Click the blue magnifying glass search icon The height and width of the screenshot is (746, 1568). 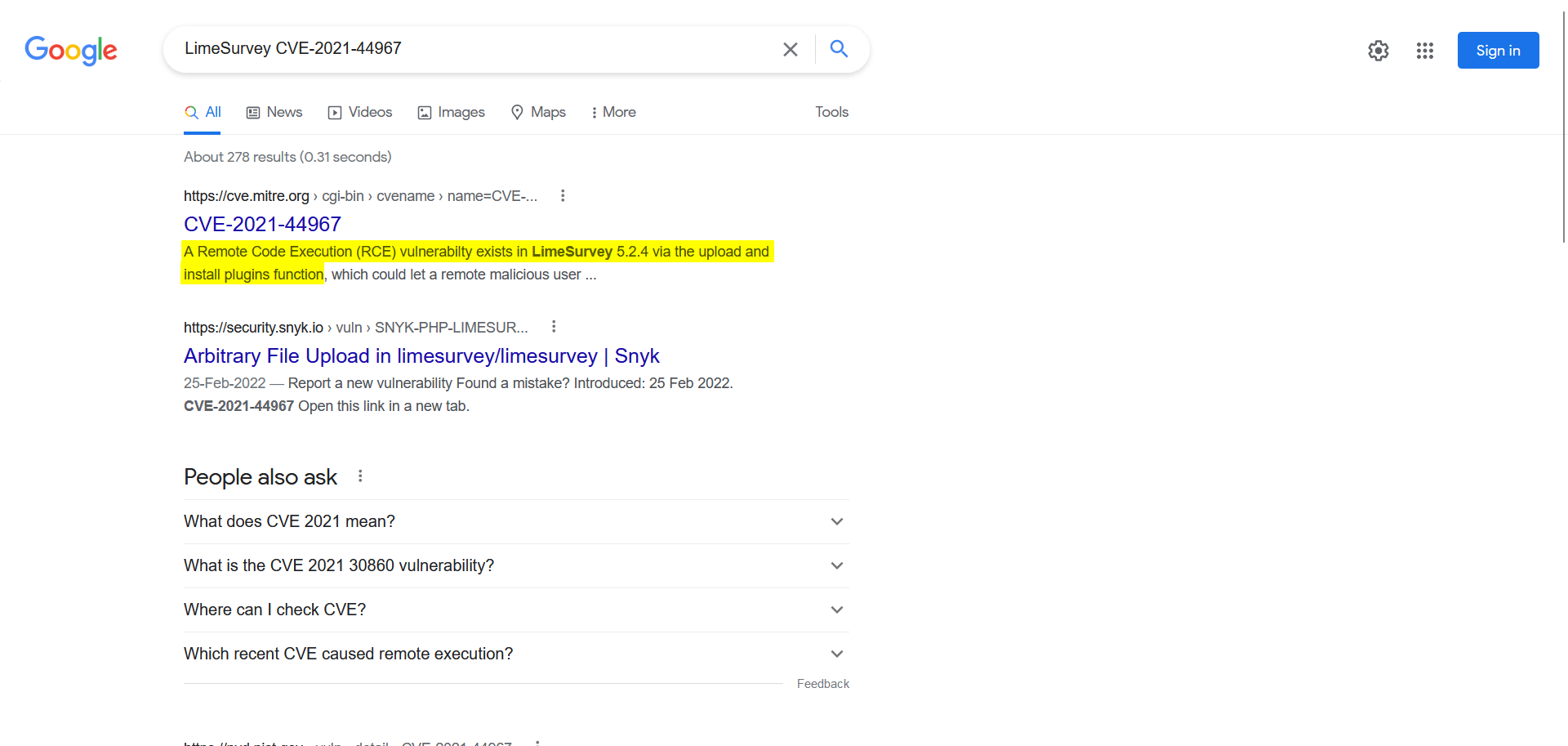[839, 49]
